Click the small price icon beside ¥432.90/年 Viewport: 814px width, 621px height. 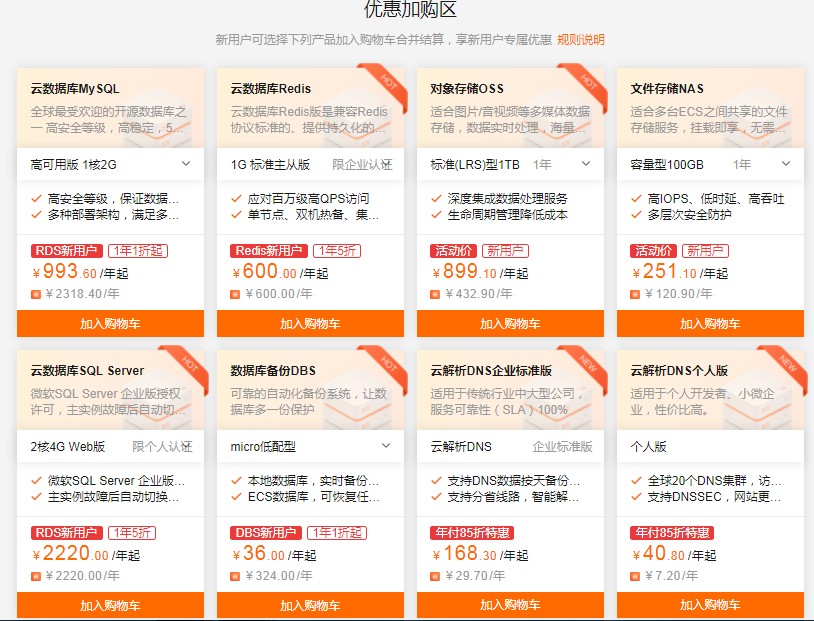435,294
